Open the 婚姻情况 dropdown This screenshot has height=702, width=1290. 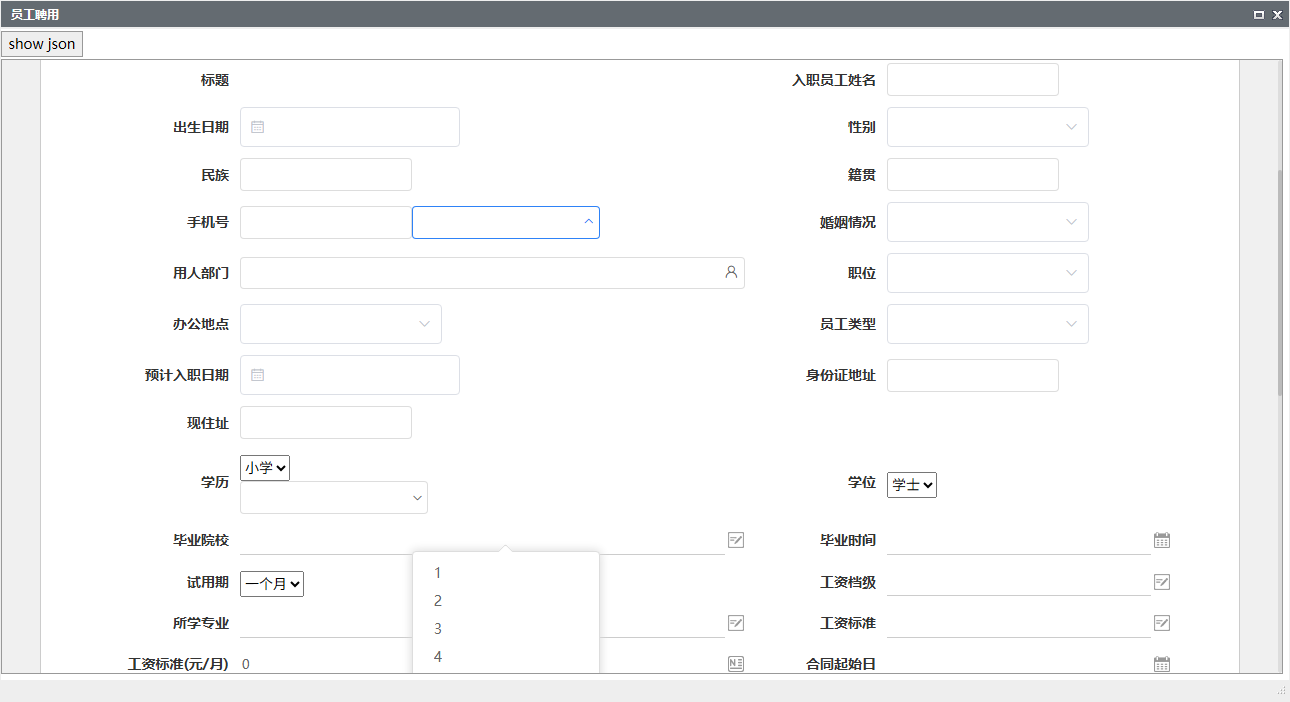tap(987, 222)
